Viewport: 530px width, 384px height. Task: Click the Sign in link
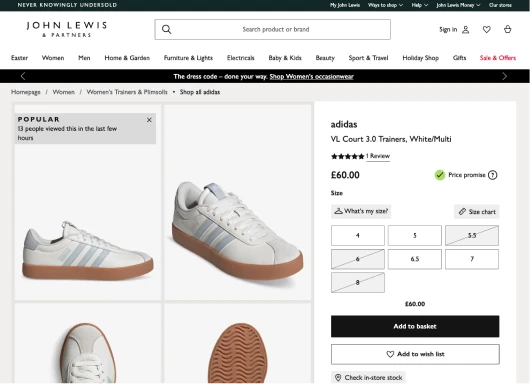(448, 30)
